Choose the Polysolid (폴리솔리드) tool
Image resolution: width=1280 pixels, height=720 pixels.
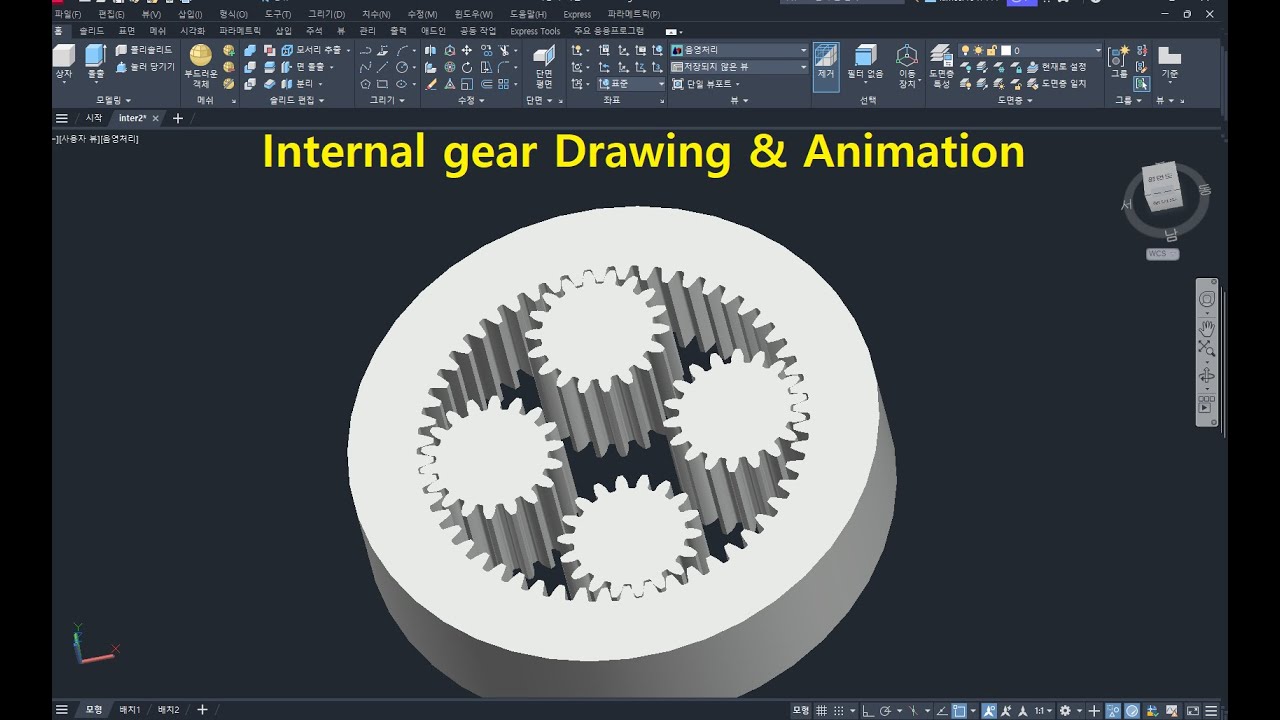(x=144, y=50)
